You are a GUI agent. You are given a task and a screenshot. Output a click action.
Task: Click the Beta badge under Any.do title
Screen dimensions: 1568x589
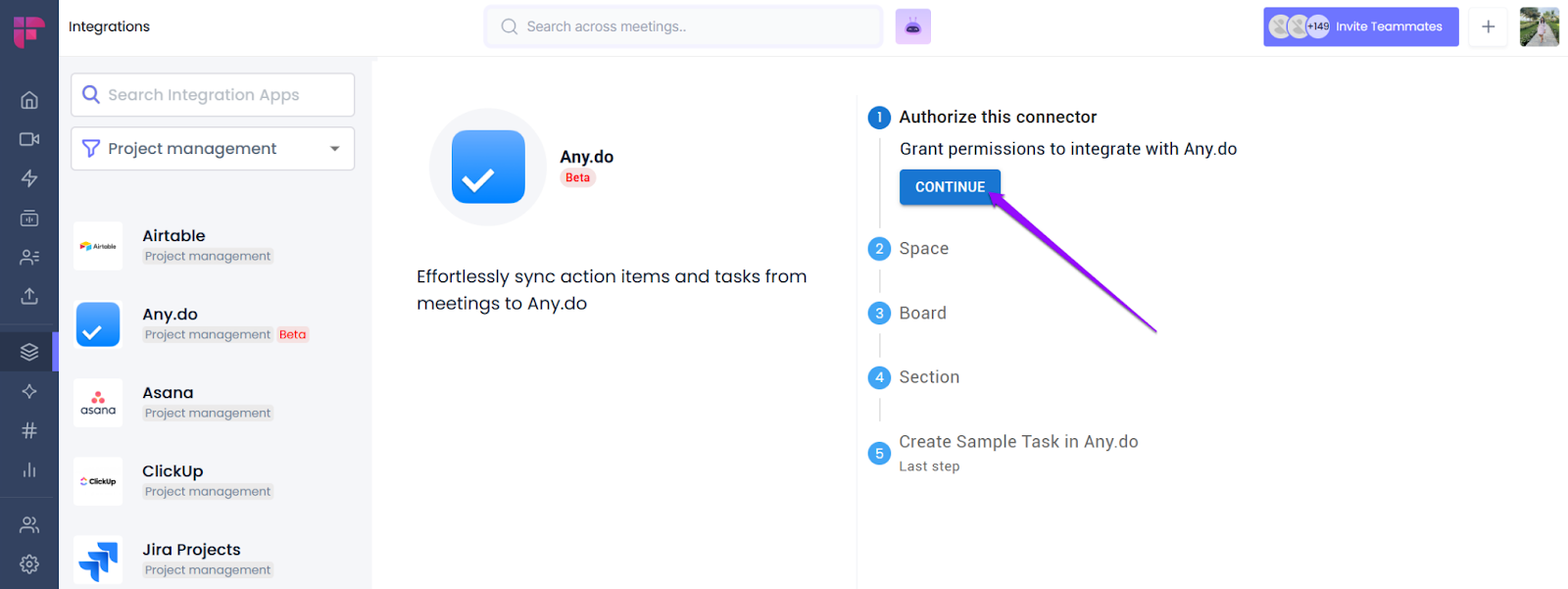coord(578,177)
